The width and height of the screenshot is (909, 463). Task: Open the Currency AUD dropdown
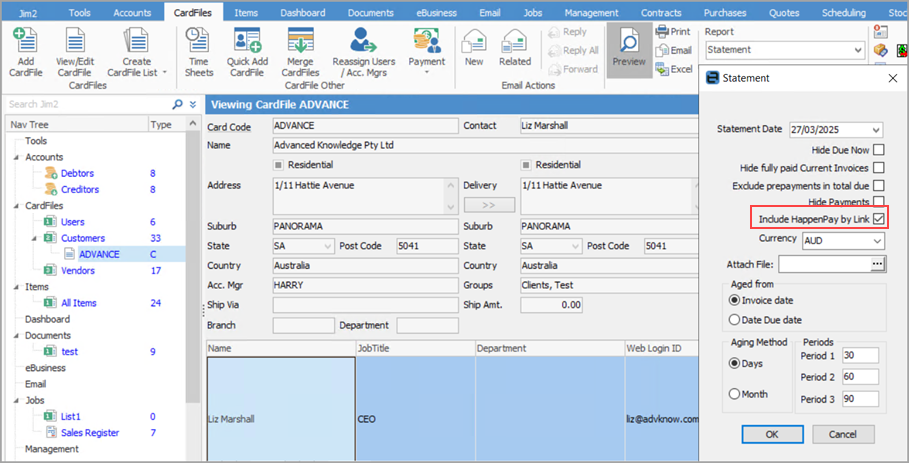point(878,240)
